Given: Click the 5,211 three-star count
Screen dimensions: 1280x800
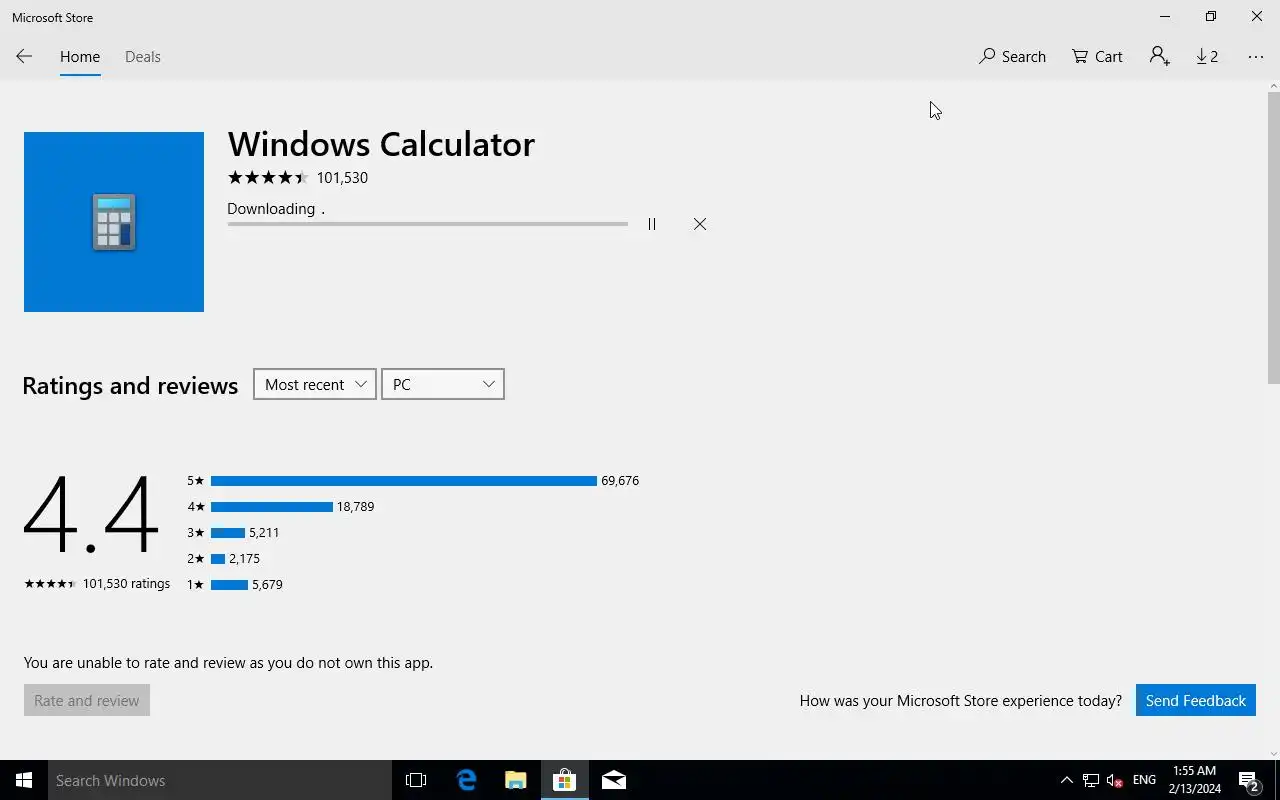Looking at the screenshot, I should [264, 533].
